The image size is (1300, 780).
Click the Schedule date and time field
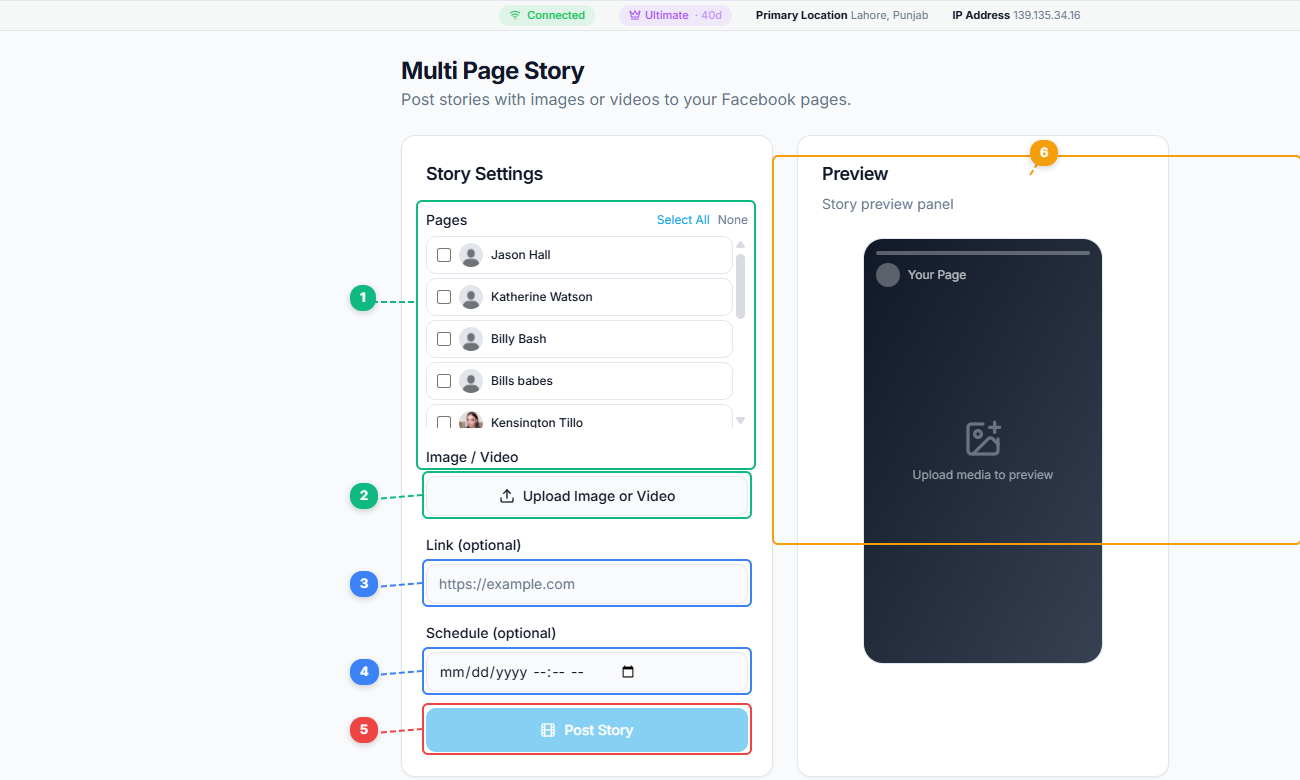click(x=587, y=672)
